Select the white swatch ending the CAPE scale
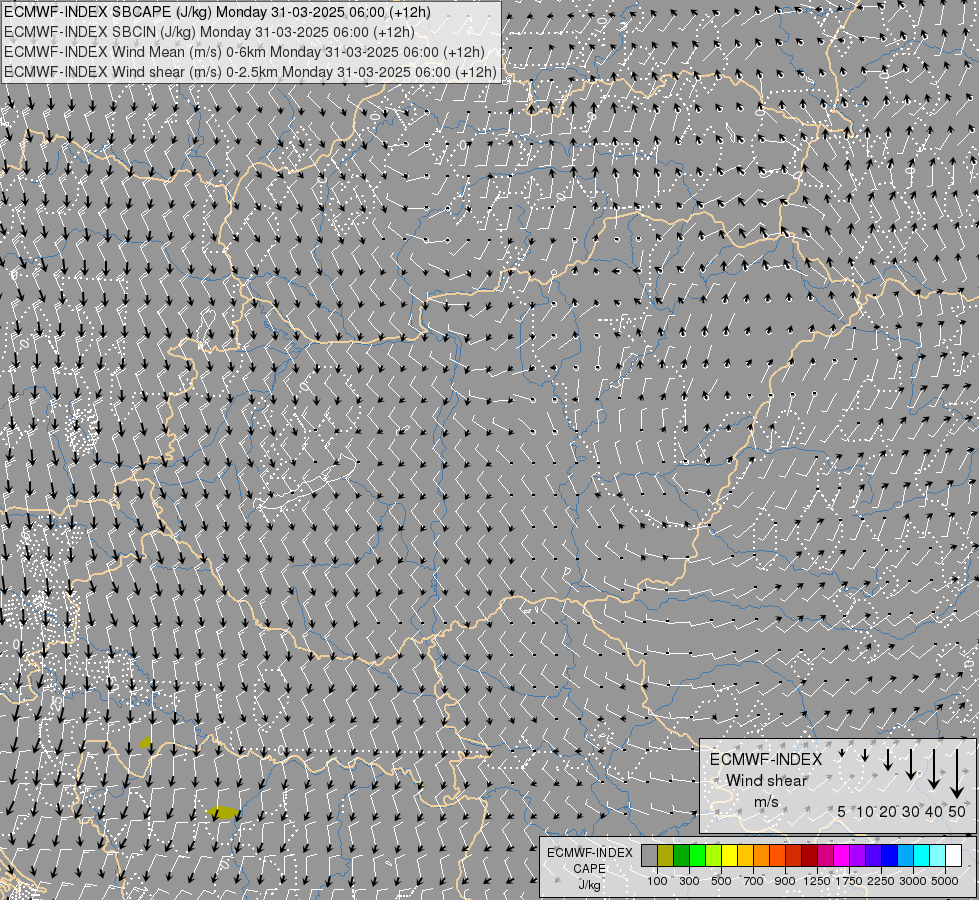Viewport: 979px width, 900px height. (x=954, y=856)
